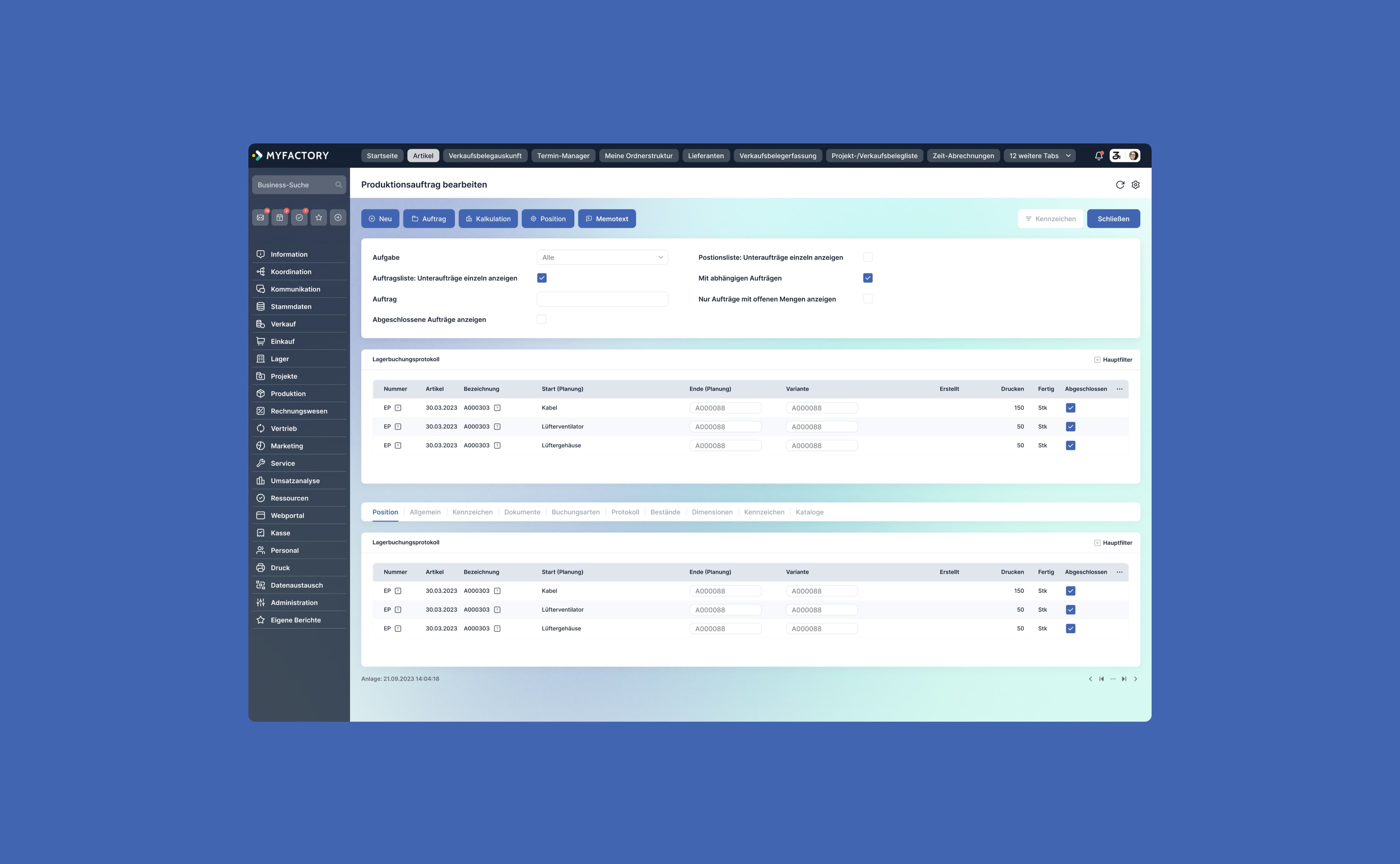Image resolution: width=1400 pixels, height=864 pixels.
Task: Open the footer pager ellipsis menu
Action: pyautogui.click(x=1113, y=679)
